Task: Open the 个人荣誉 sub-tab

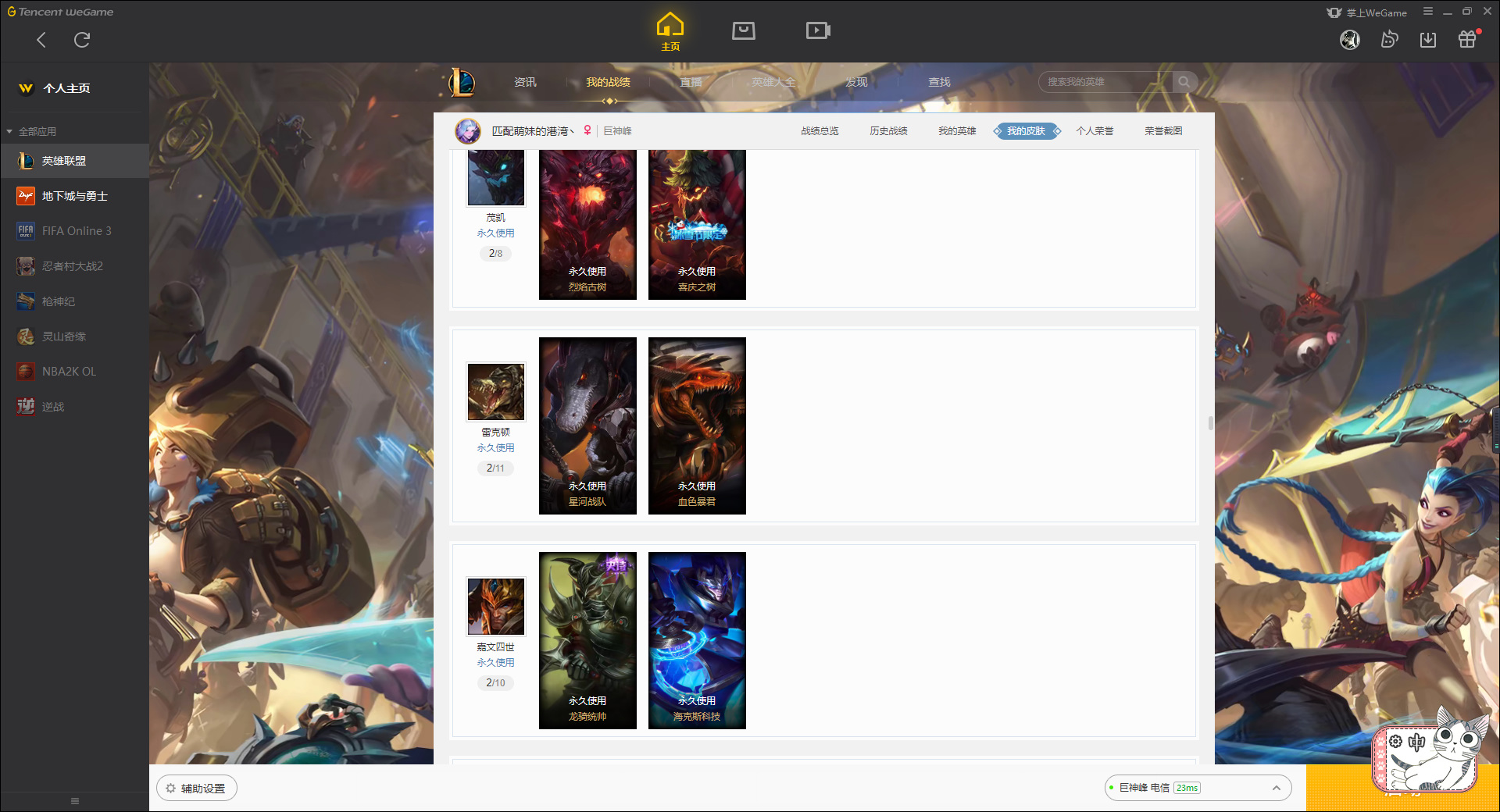Action: point(1095,131)
